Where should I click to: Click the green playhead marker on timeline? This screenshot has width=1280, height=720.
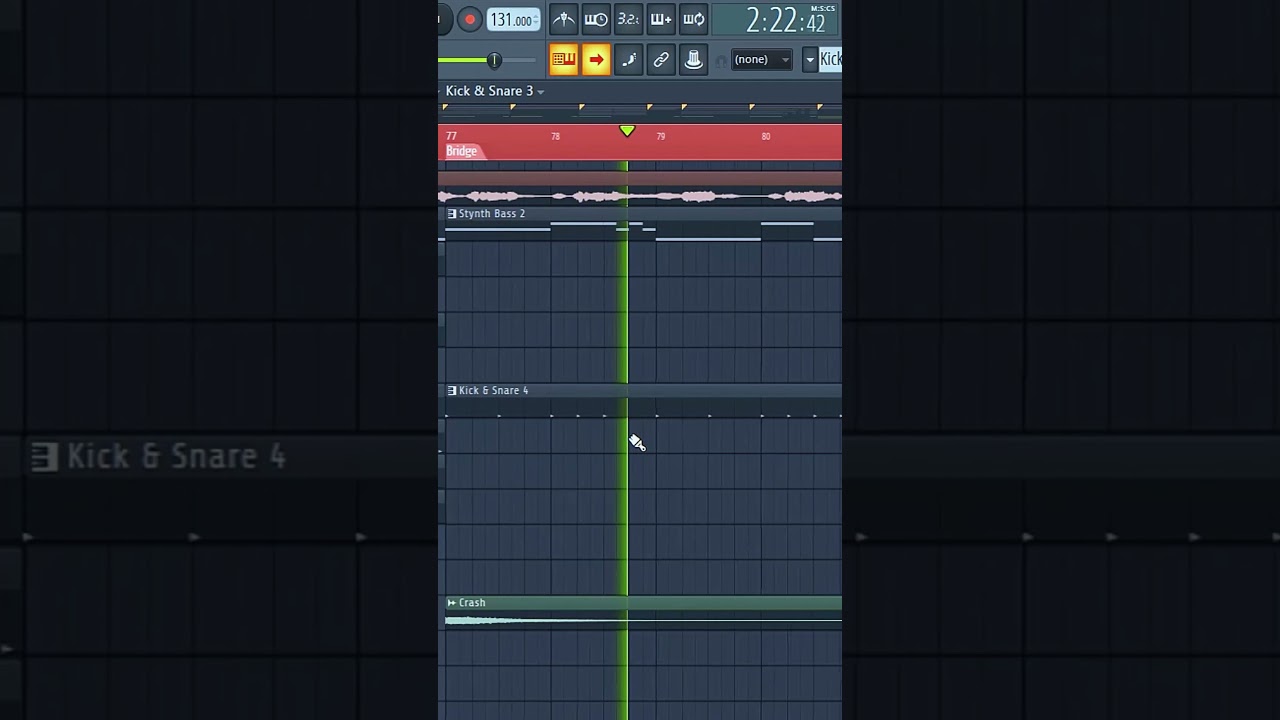coord(627,131)
